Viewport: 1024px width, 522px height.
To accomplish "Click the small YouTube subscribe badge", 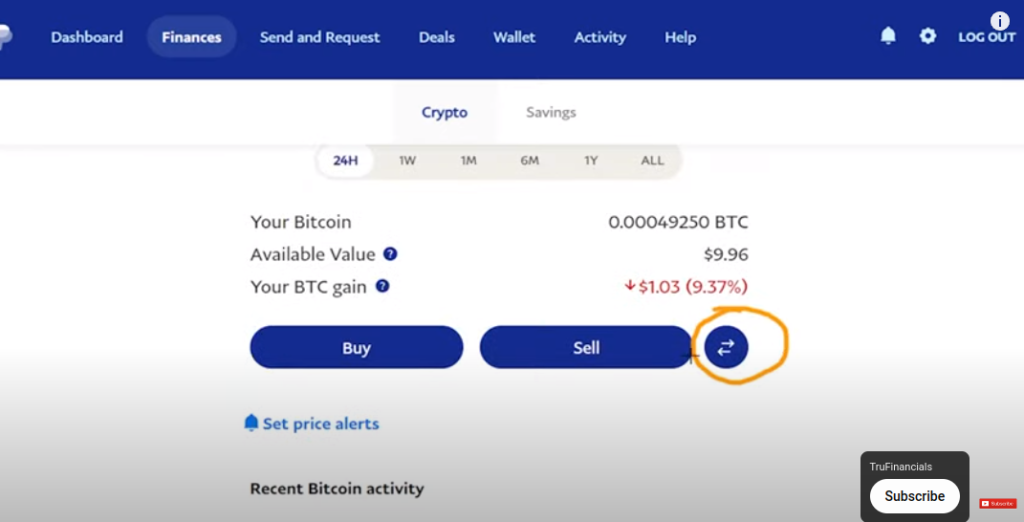I will pyautogui.click(x=997, y=504).
